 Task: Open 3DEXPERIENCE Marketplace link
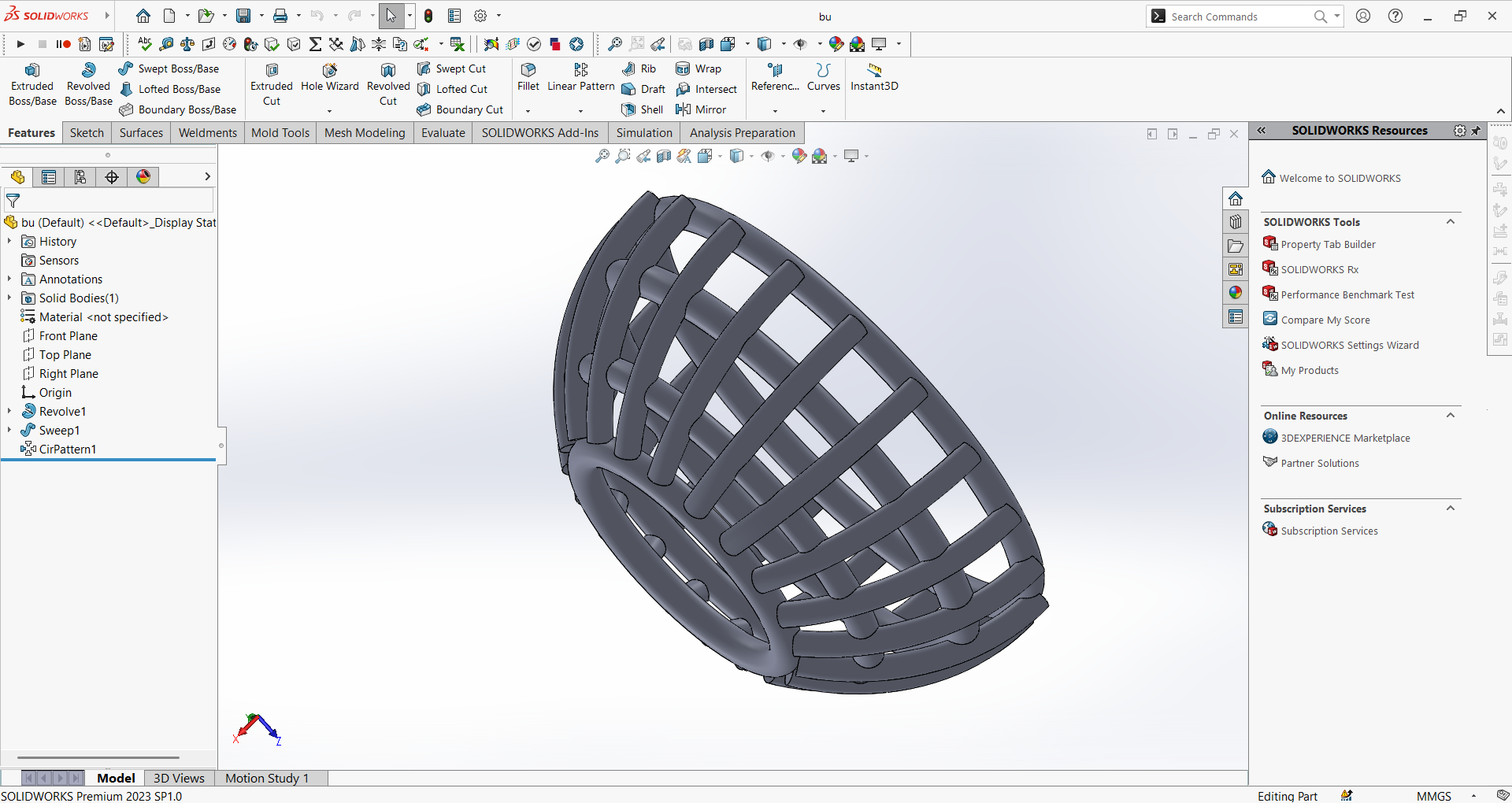pyautogui.click(x=1345, y=438)
